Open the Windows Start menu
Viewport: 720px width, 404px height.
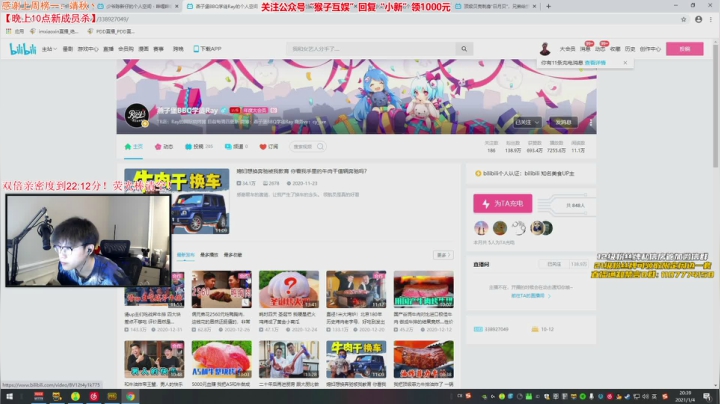click(x=9, y=396)
